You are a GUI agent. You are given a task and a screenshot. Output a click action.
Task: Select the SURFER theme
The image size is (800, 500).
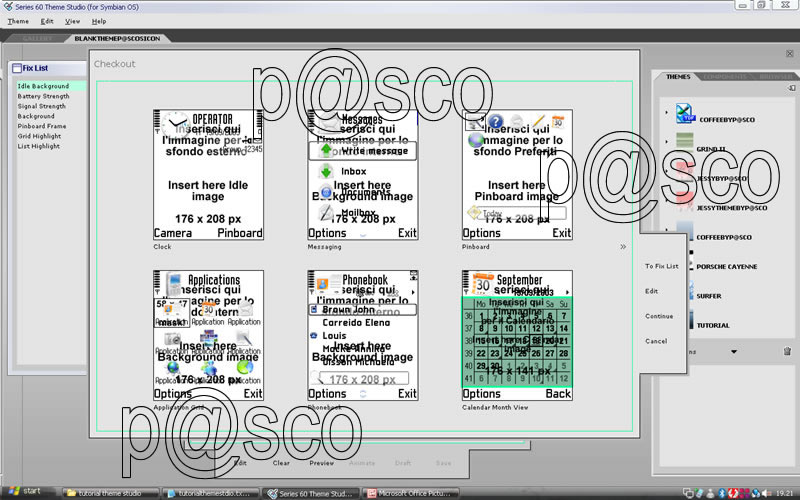point(709,296)
